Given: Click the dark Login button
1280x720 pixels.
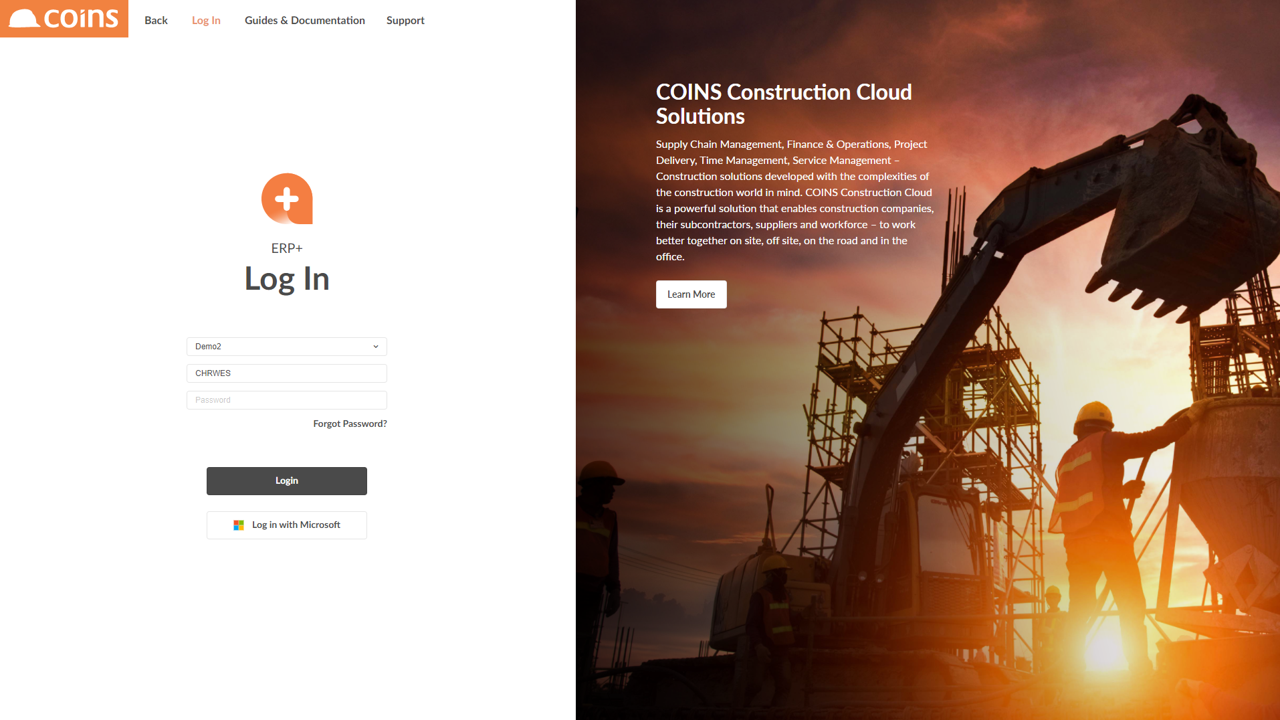Looking at the screenshot, I should click(287, 481).
